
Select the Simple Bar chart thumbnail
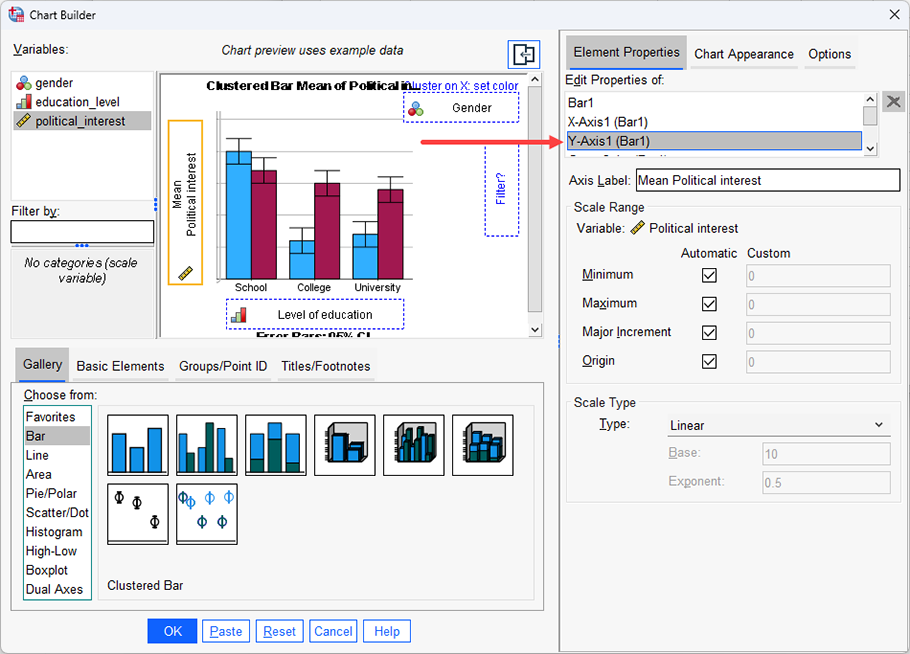[138, 445]
